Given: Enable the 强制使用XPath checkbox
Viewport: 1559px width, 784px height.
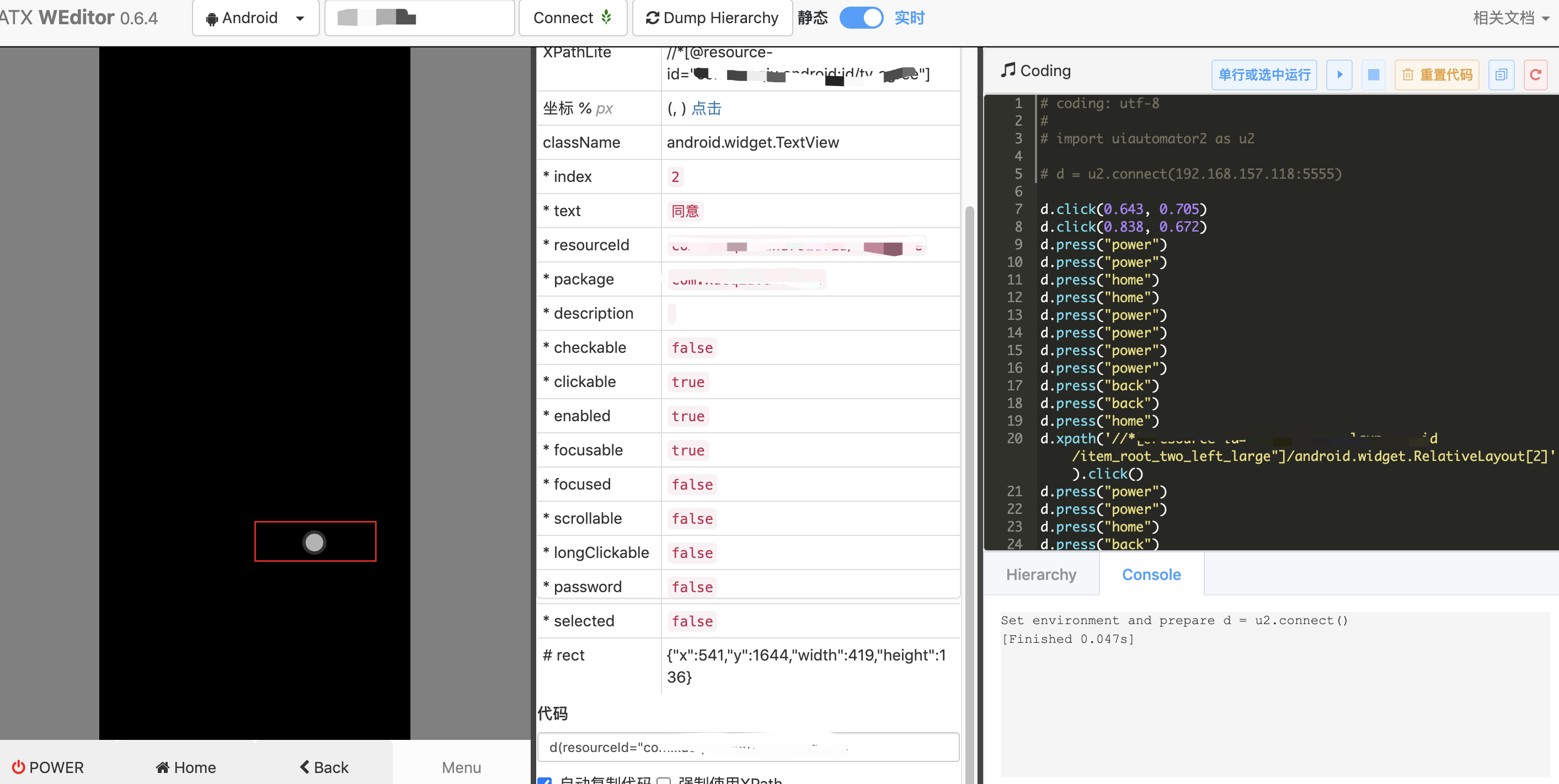Looking at the screenshot, I should click(664, 781).
